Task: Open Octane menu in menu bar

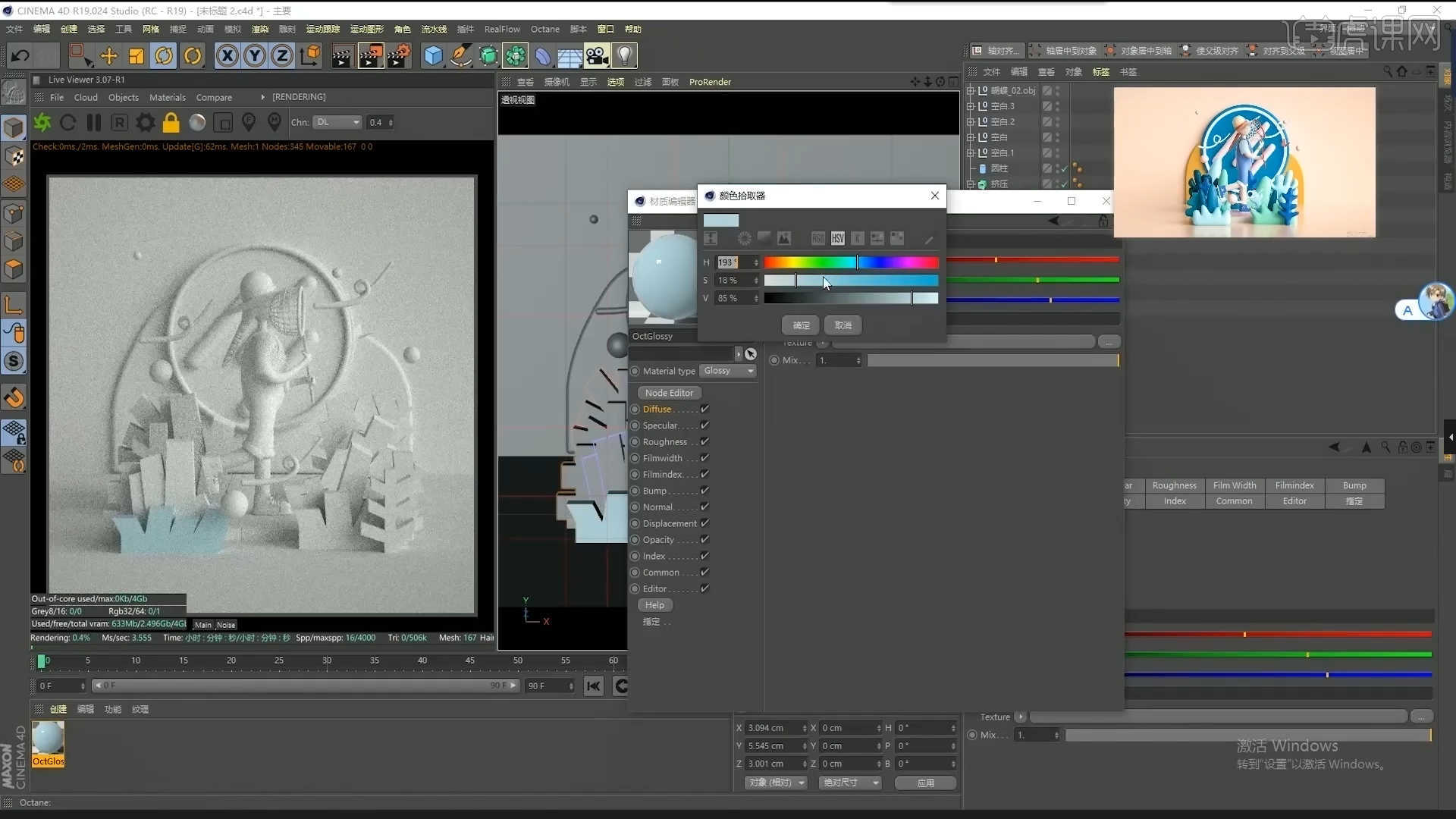Action: [x=545, y=29]
